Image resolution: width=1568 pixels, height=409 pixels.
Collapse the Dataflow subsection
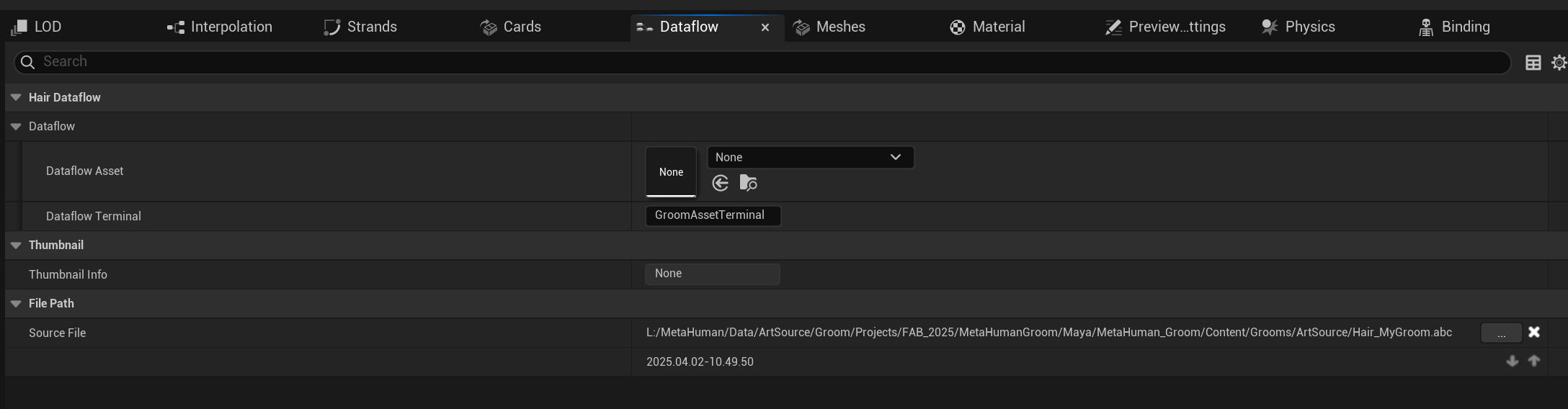point(16,127)
